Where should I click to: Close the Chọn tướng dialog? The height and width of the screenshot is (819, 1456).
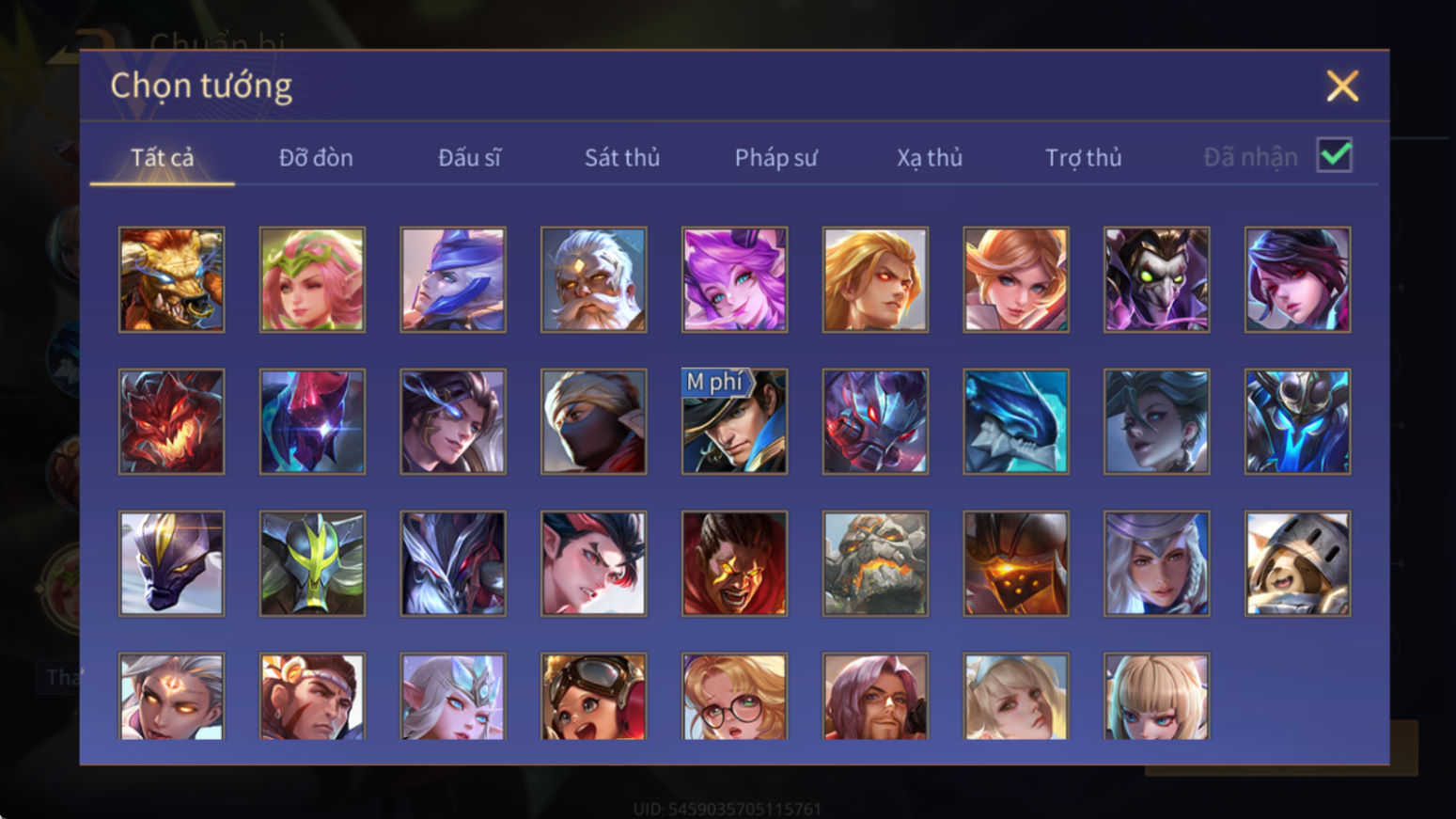1342,86
